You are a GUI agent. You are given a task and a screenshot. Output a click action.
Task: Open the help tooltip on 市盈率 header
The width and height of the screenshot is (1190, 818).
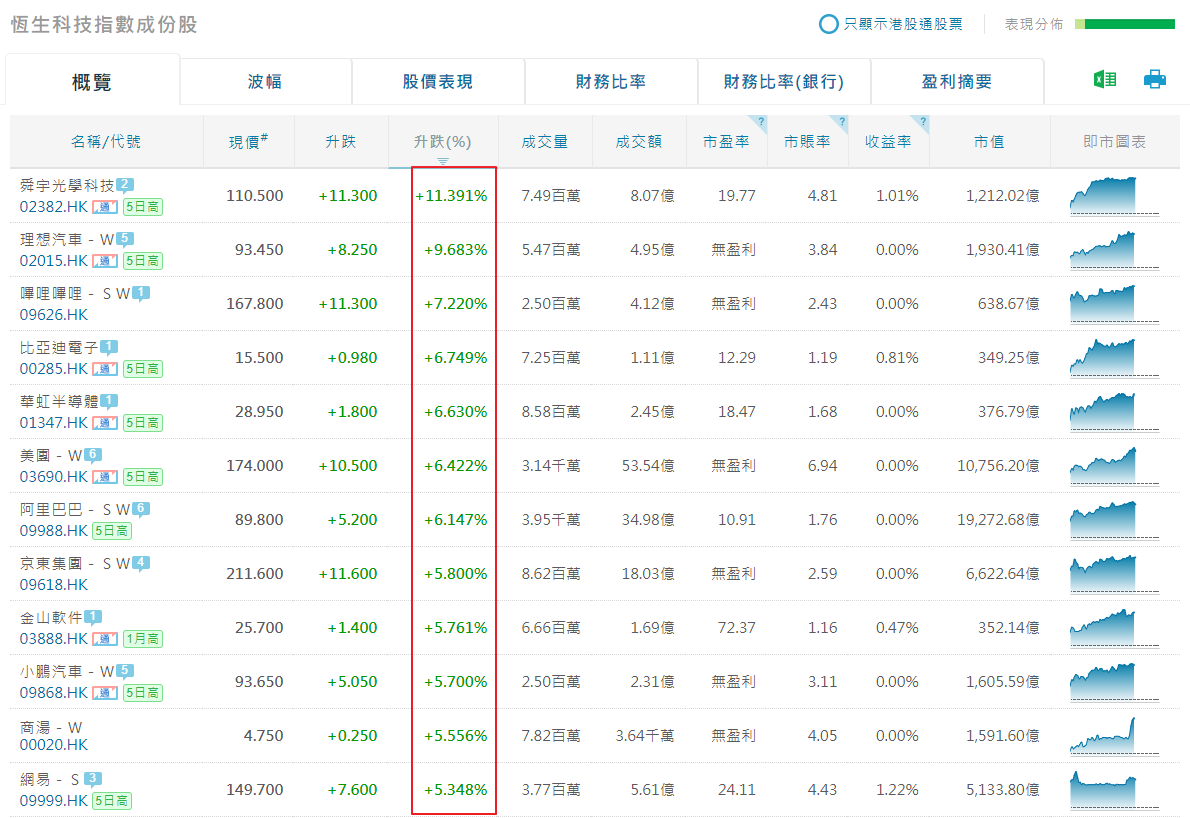point(761,123)
